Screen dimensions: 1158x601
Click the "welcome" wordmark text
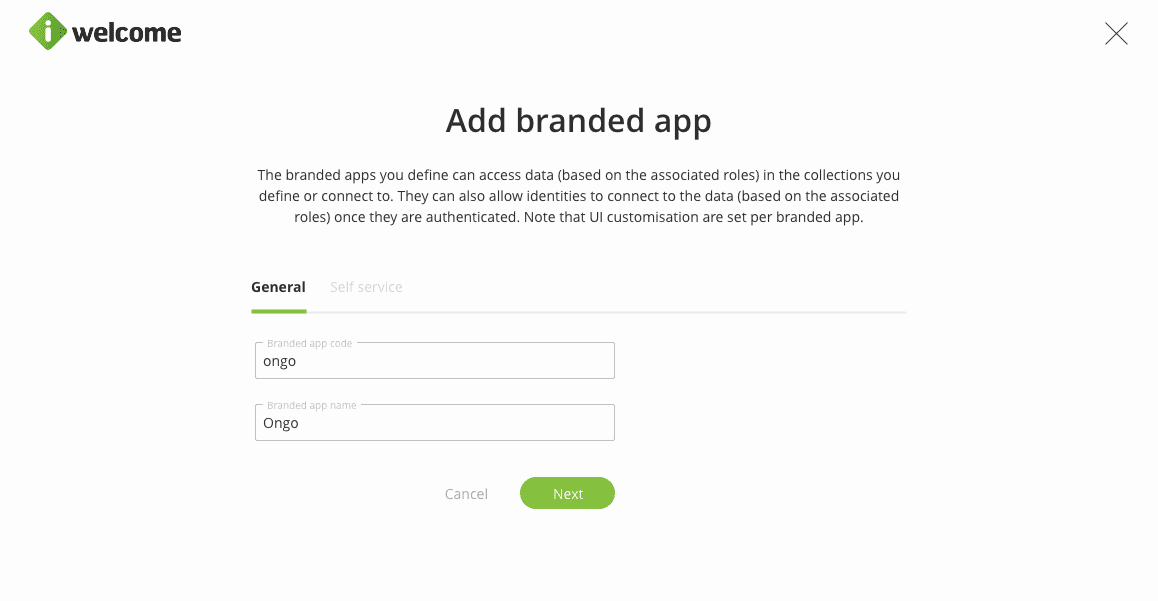[x=126, y=33]
